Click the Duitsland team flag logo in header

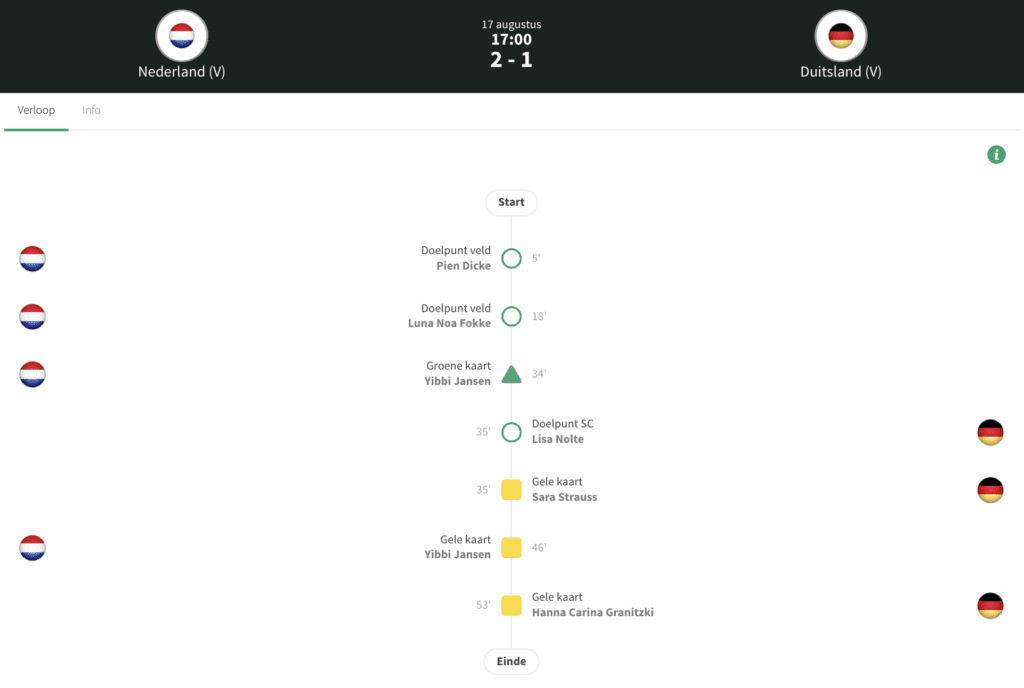[x=841, y=37]
